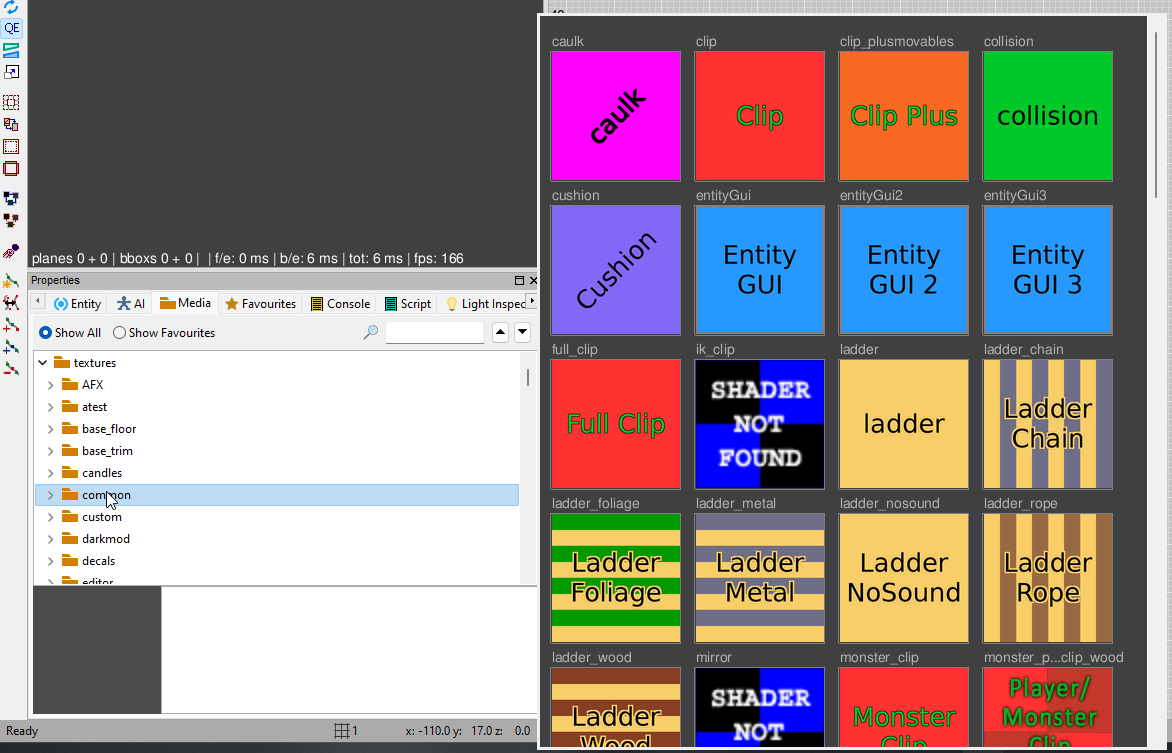Collapse the textures root folder

pos(42,363)
